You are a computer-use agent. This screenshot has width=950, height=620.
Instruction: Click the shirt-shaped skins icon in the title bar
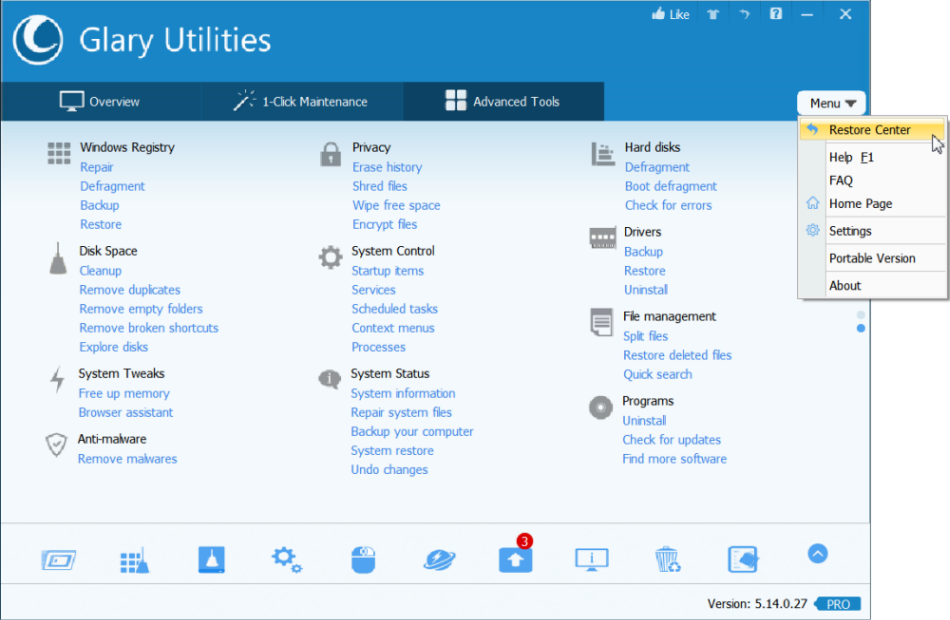point(713,14)
